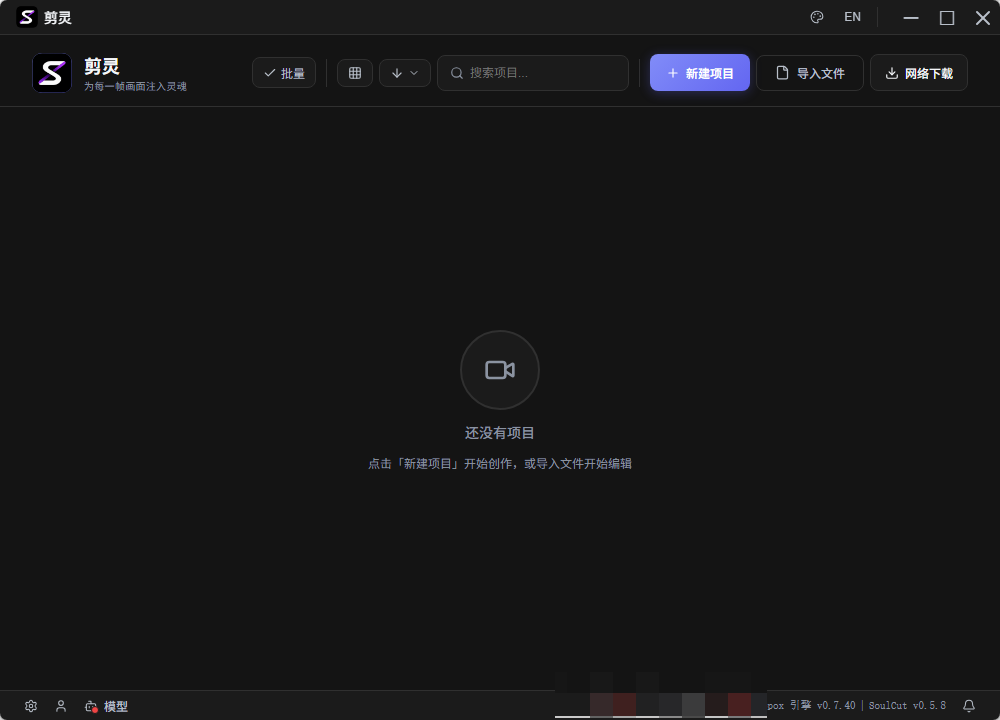The width and height of the screenshot is (1000, 720).
Task: Maximize the 剪灵 window
Action: (x=947, y=17)
